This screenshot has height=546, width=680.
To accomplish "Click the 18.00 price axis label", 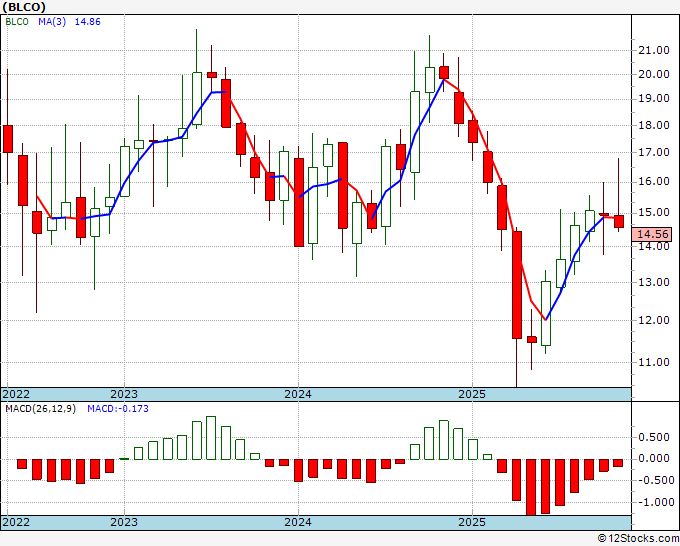I will tap(654, 125).
